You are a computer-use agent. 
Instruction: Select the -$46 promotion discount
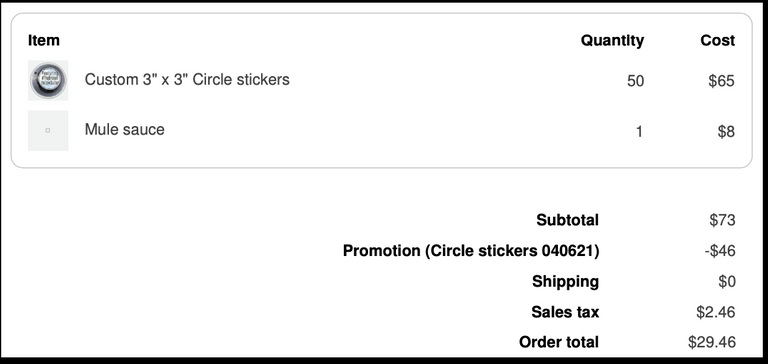(720, 251)
